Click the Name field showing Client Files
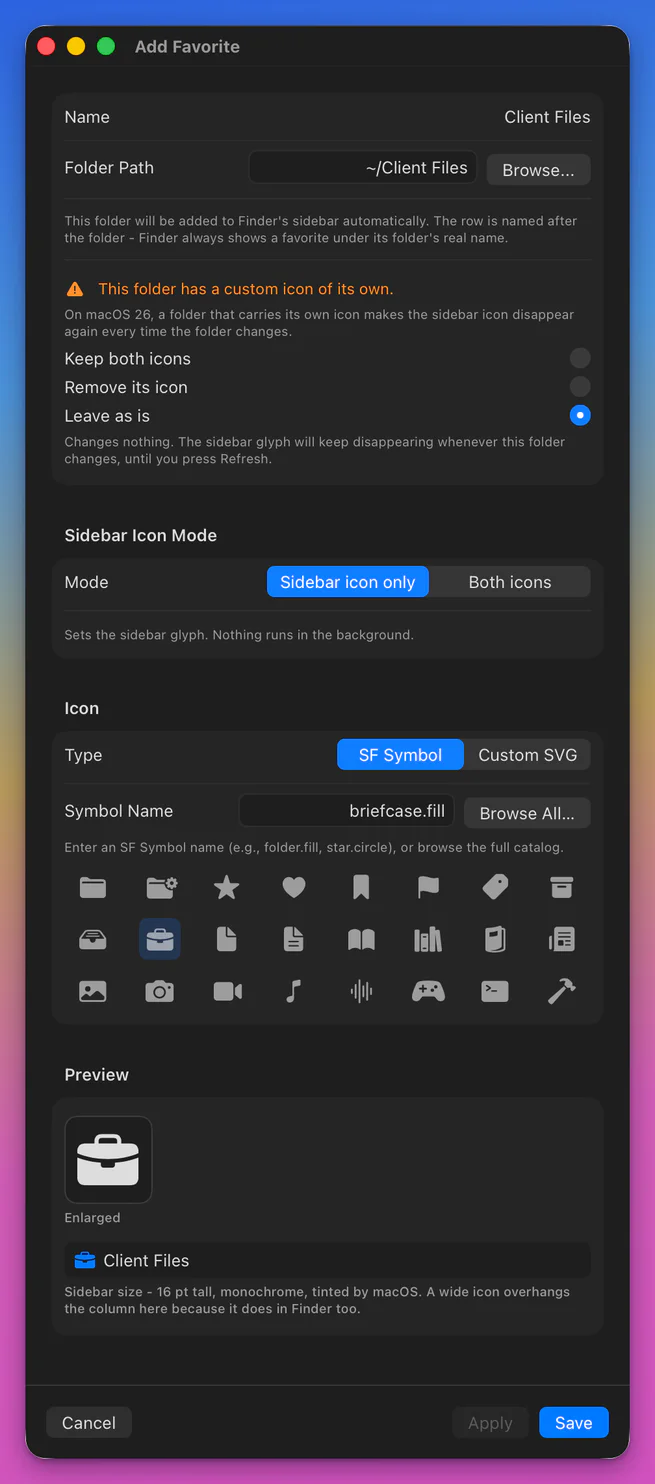 547,117
